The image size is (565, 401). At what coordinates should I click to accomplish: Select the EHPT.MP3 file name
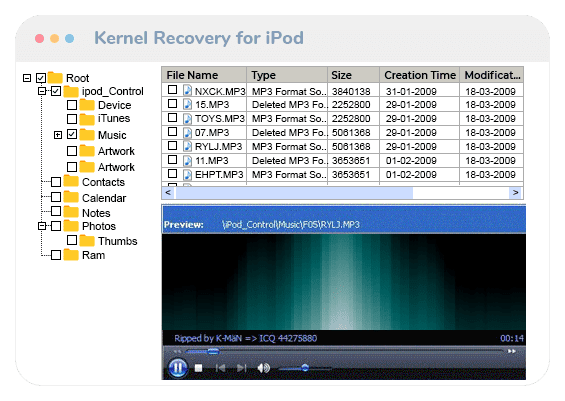(219, 175)
